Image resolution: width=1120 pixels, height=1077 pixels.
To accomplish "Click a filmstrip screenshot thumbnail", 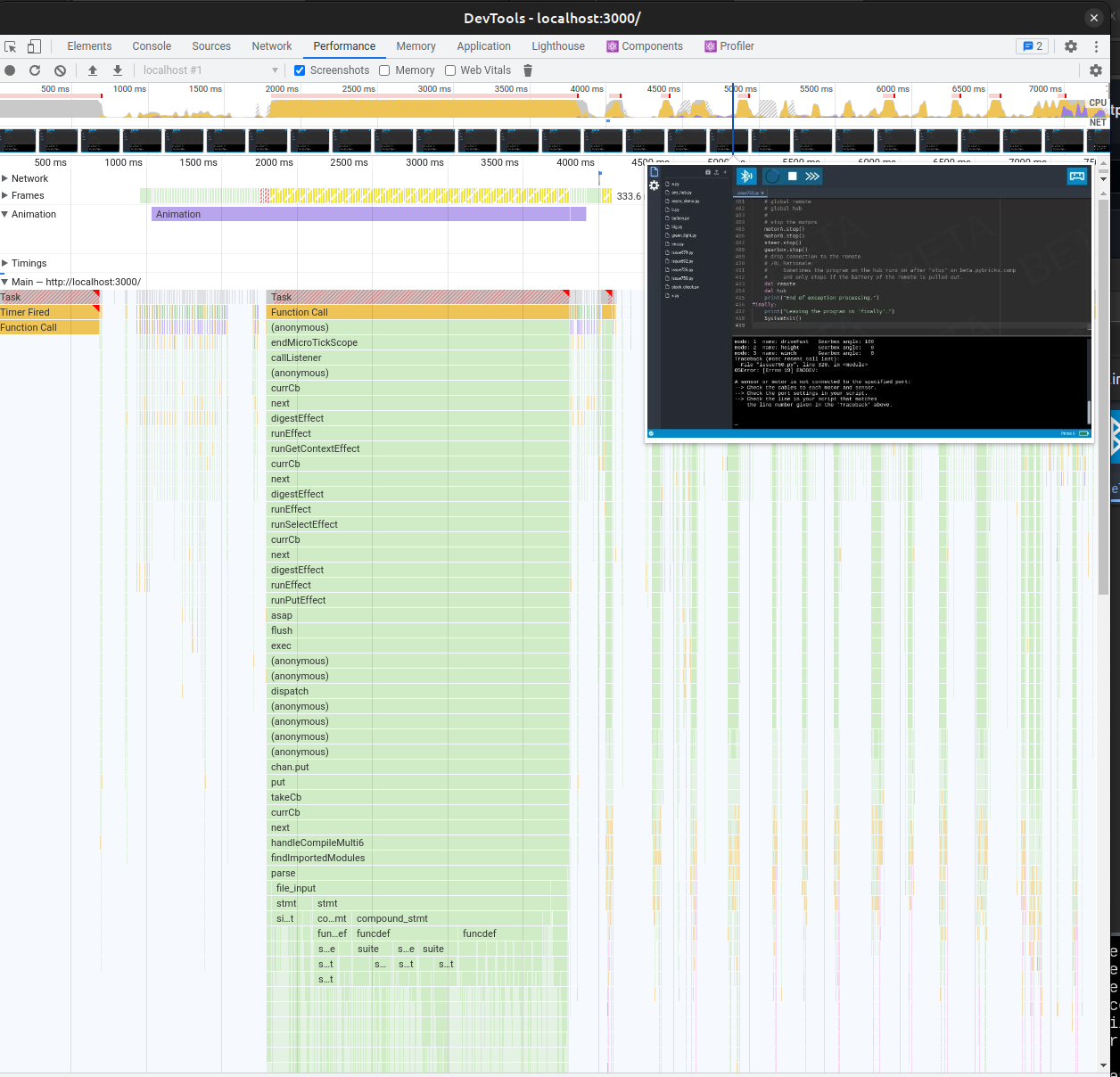I will (x=184, y=140).
